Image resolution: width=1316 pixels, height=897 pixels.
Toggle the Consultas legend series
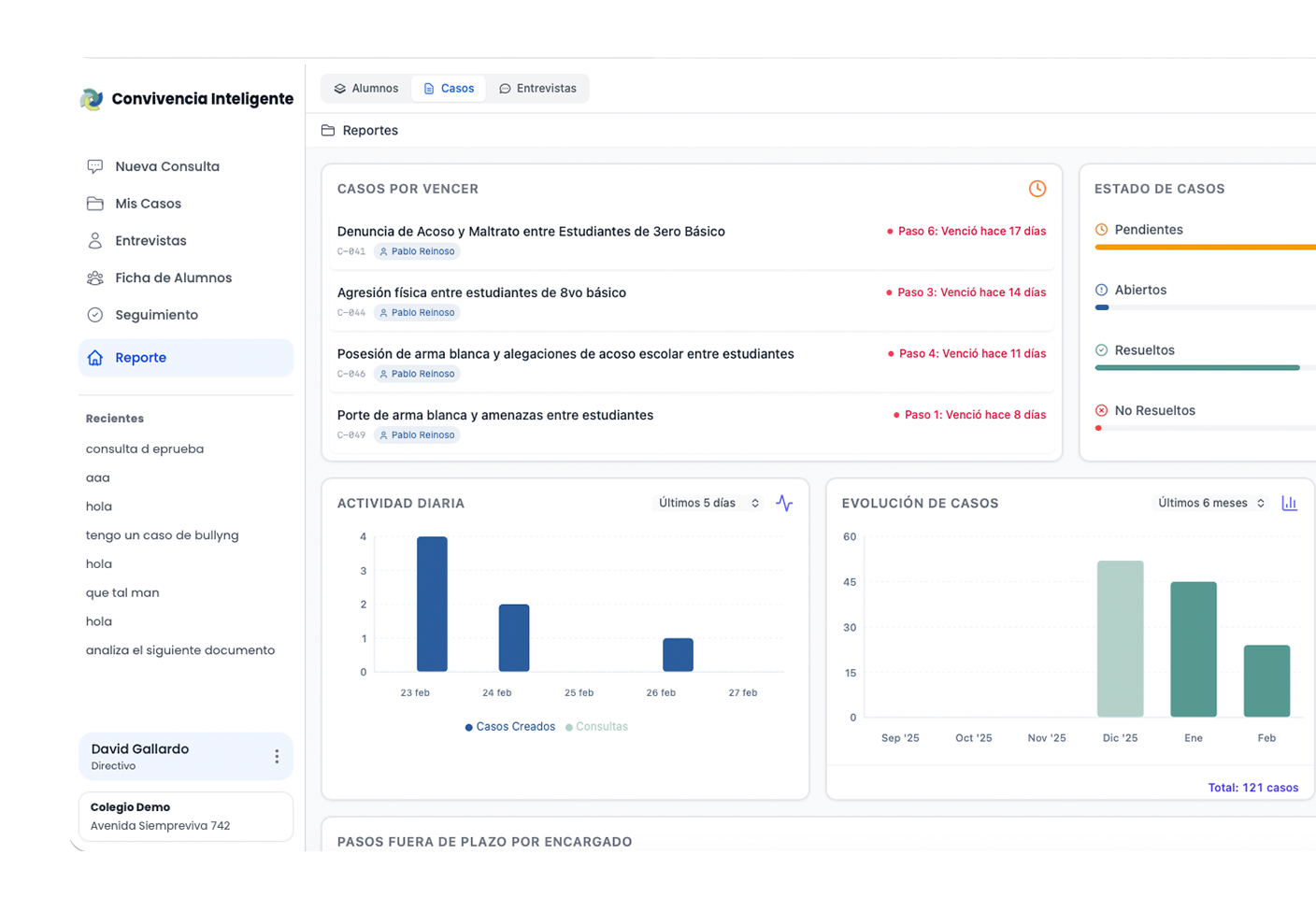click(597, 727)
